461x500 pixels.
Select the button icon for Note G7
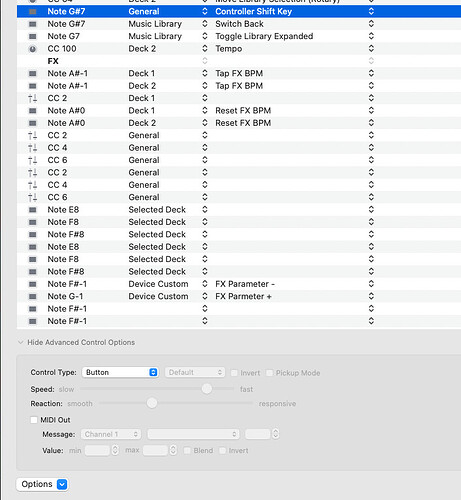(33, 36)
